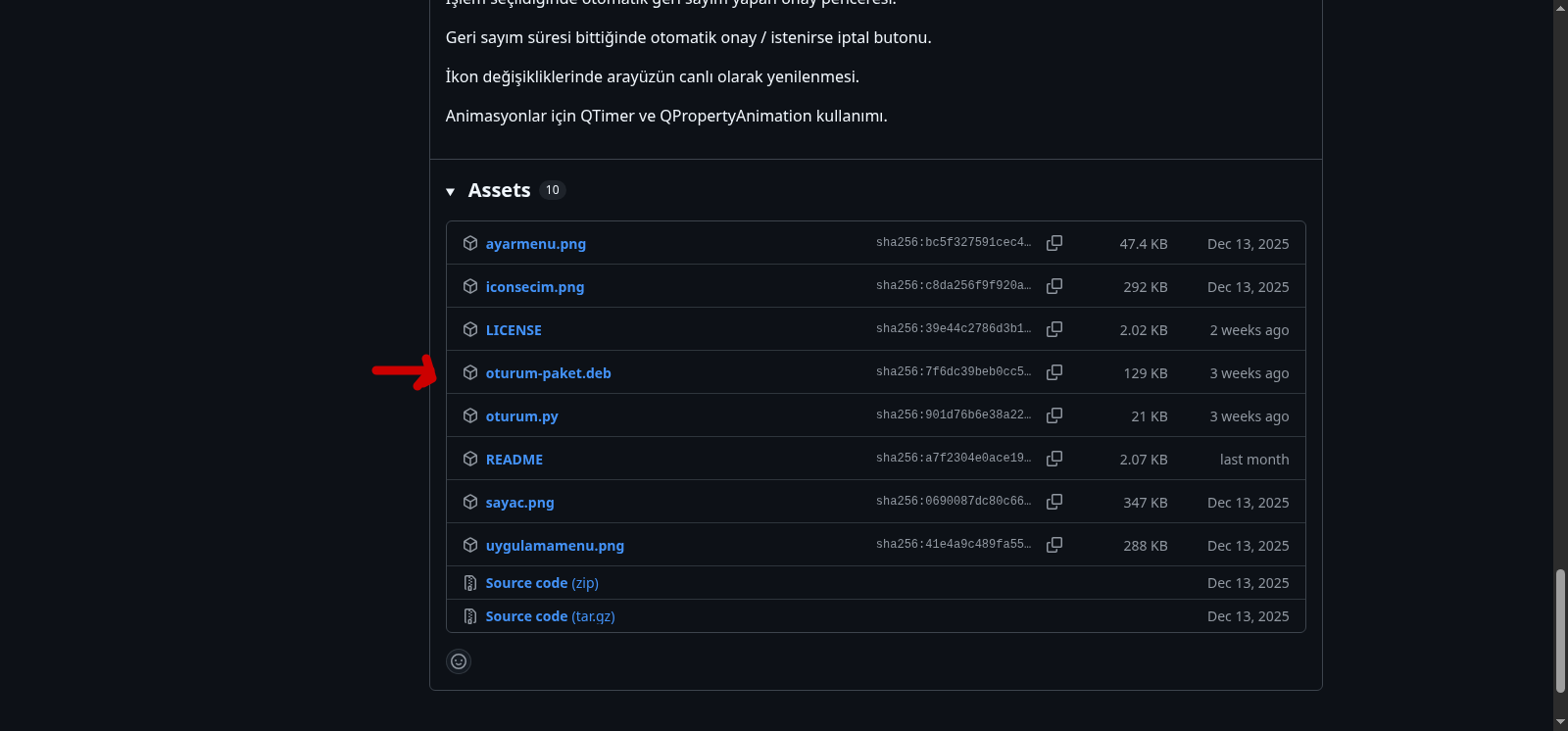Screen dimensions: 1568x731
Task: Click the scrollbar down arrow
Action: click(x=1560, y=722)
